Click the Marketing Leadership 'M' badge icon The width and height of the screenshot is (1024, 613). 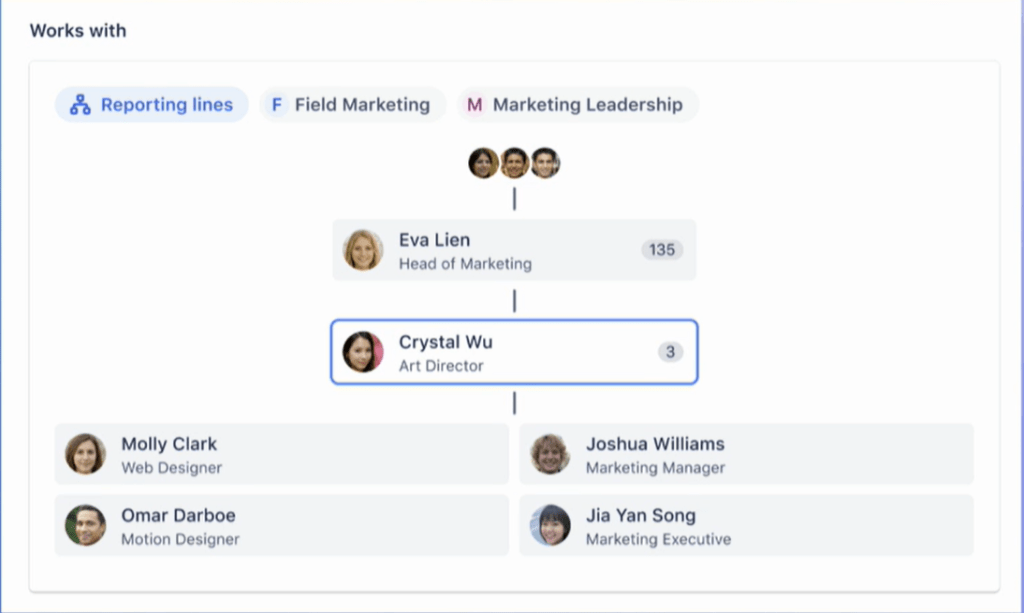[475, 105]
